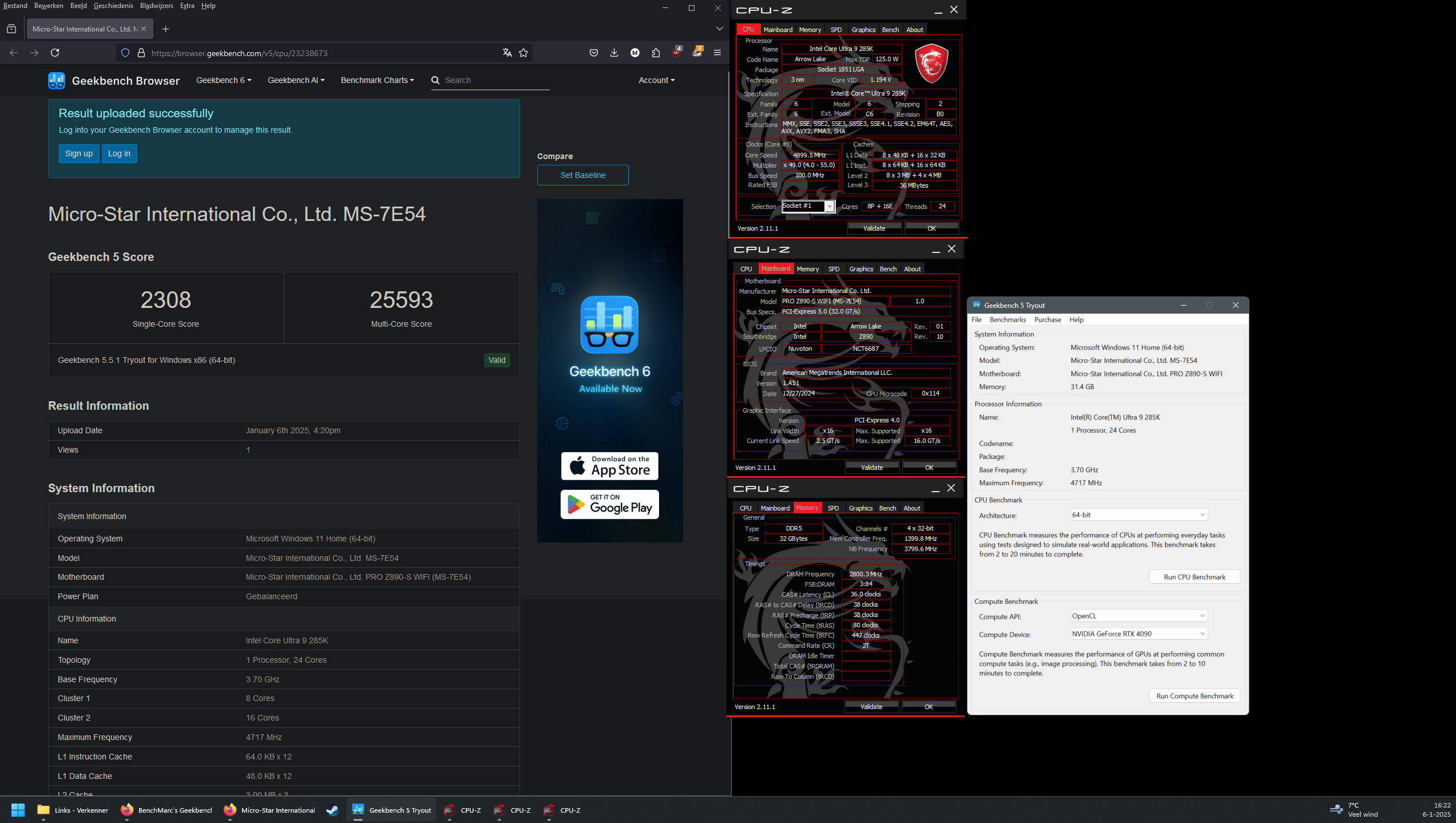Open Steam from the taskbar
Image resolution: width=1456 pixels, height=823 pixels.
(x=332, y=810)
